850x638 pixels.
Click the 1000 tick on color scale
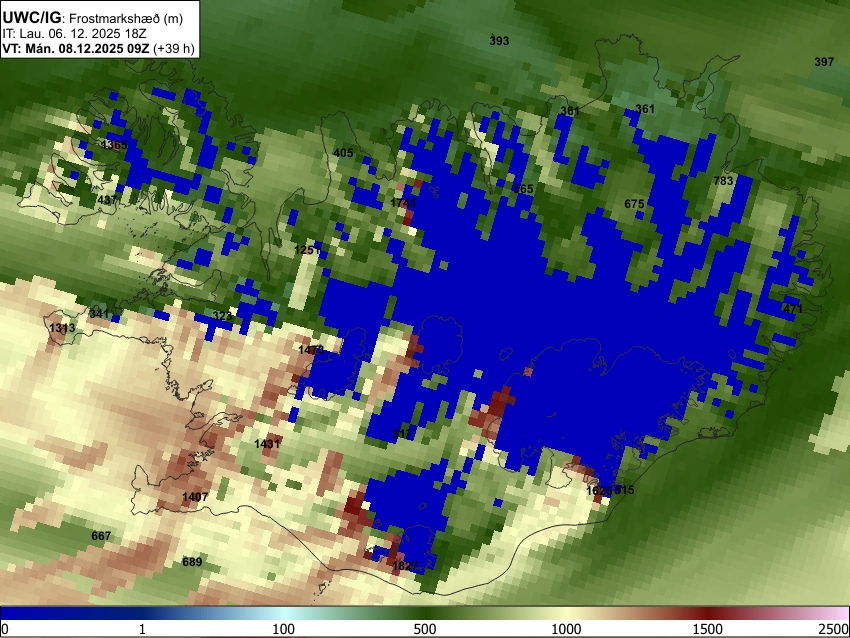tap(566, 629)
